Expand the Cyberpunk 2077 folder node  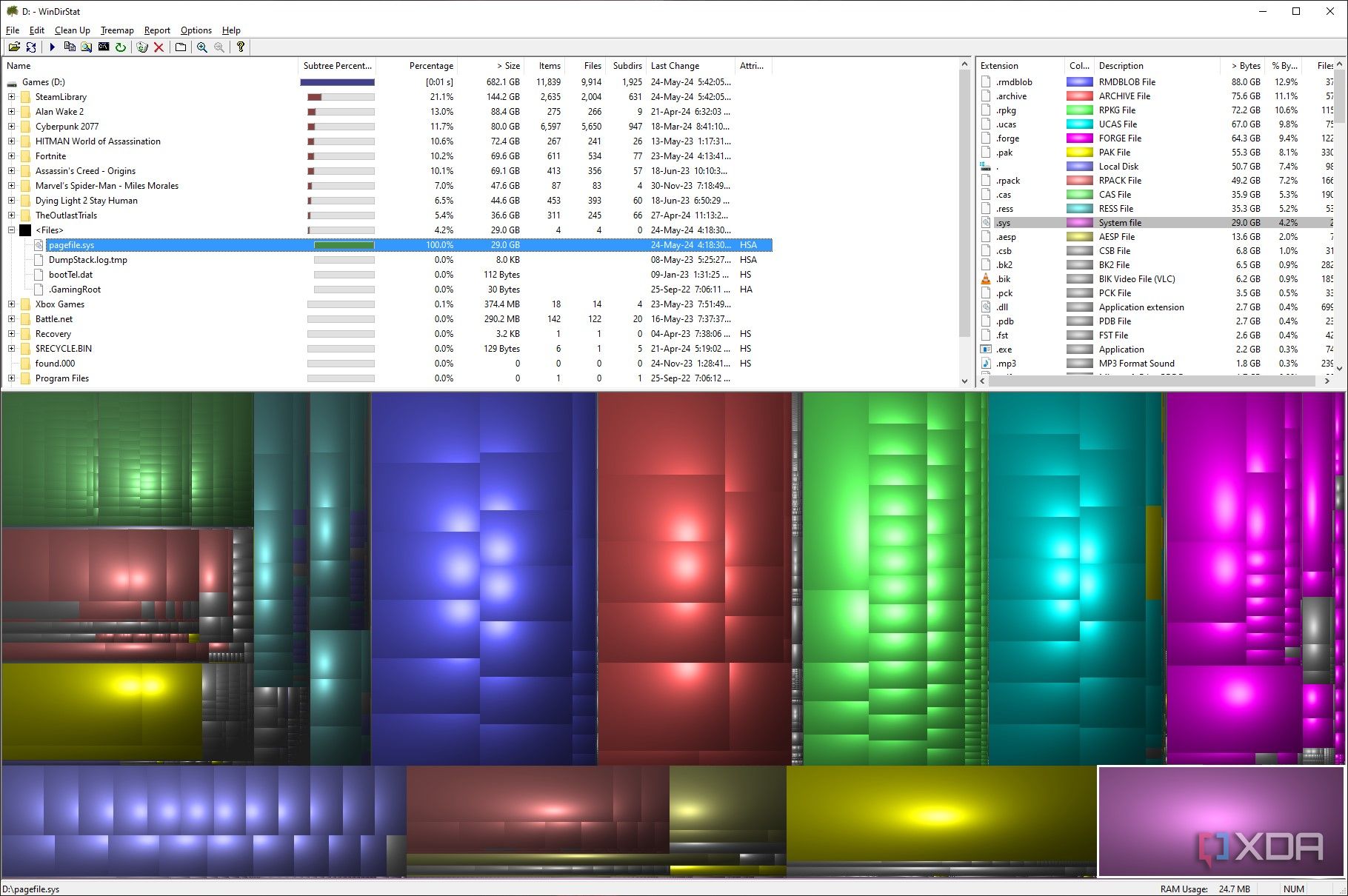(x=11, y=127)
